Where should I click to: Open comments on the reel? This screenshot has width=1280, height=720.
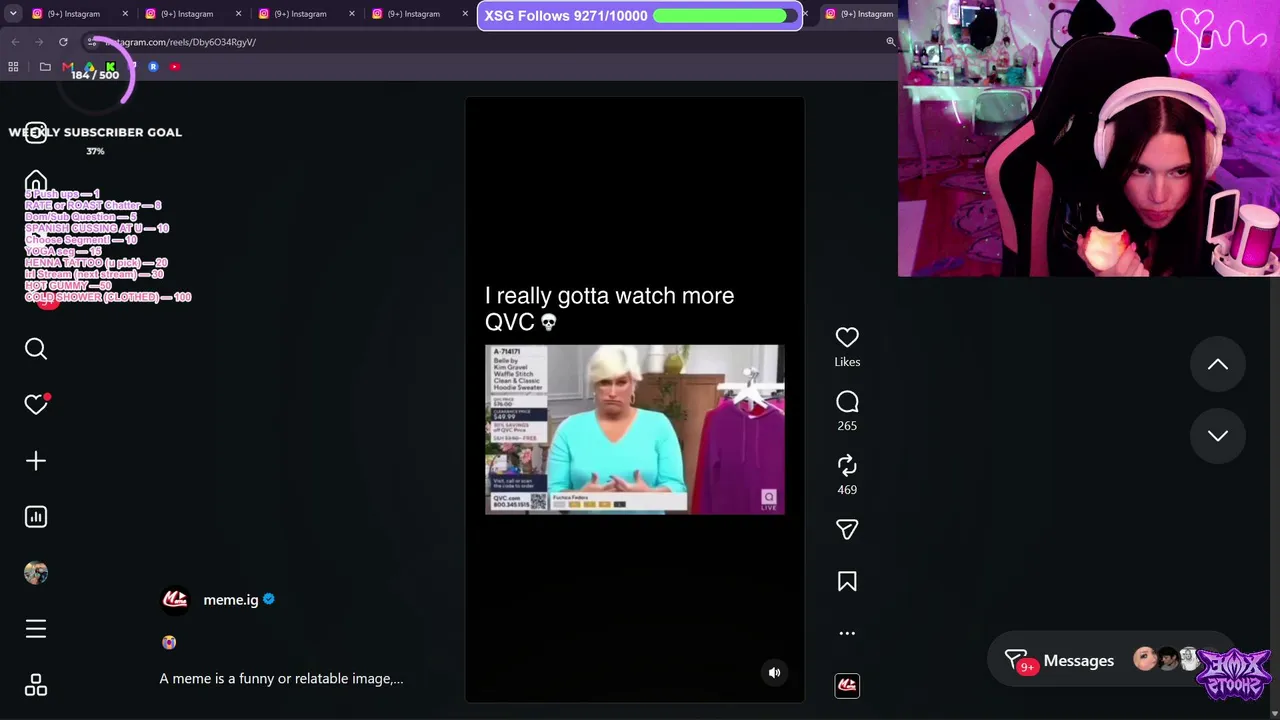point(847,401)
